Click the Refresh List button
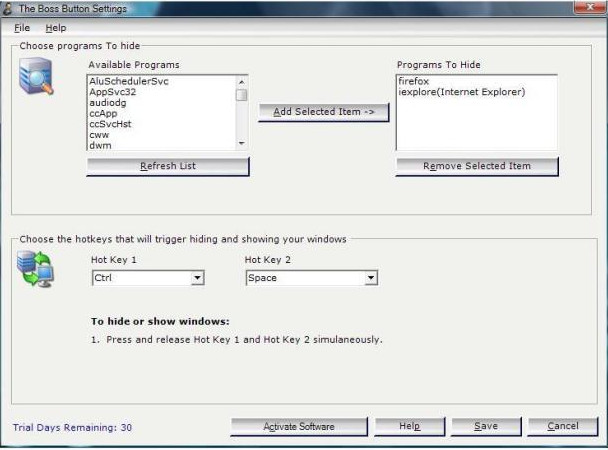The width and height of the screenshot is (608, 450). (168, 166)
